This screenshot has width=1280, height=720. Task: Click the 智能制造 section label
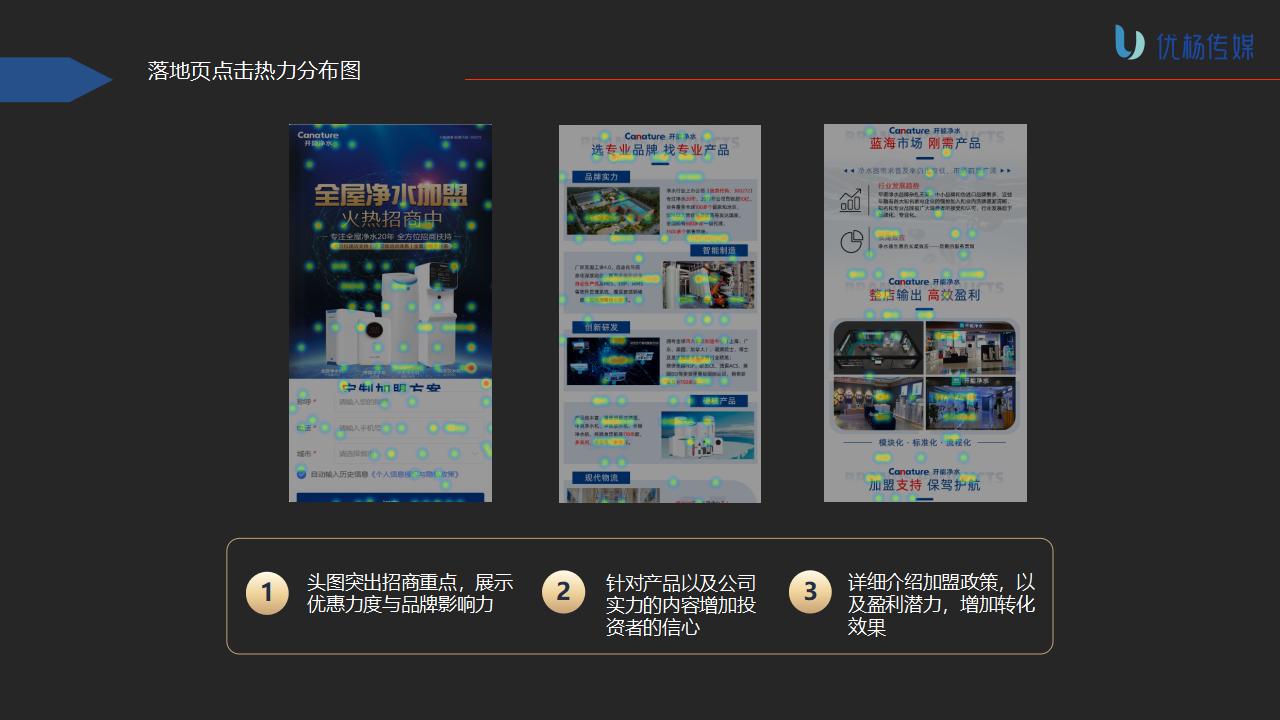pos(718,250)
